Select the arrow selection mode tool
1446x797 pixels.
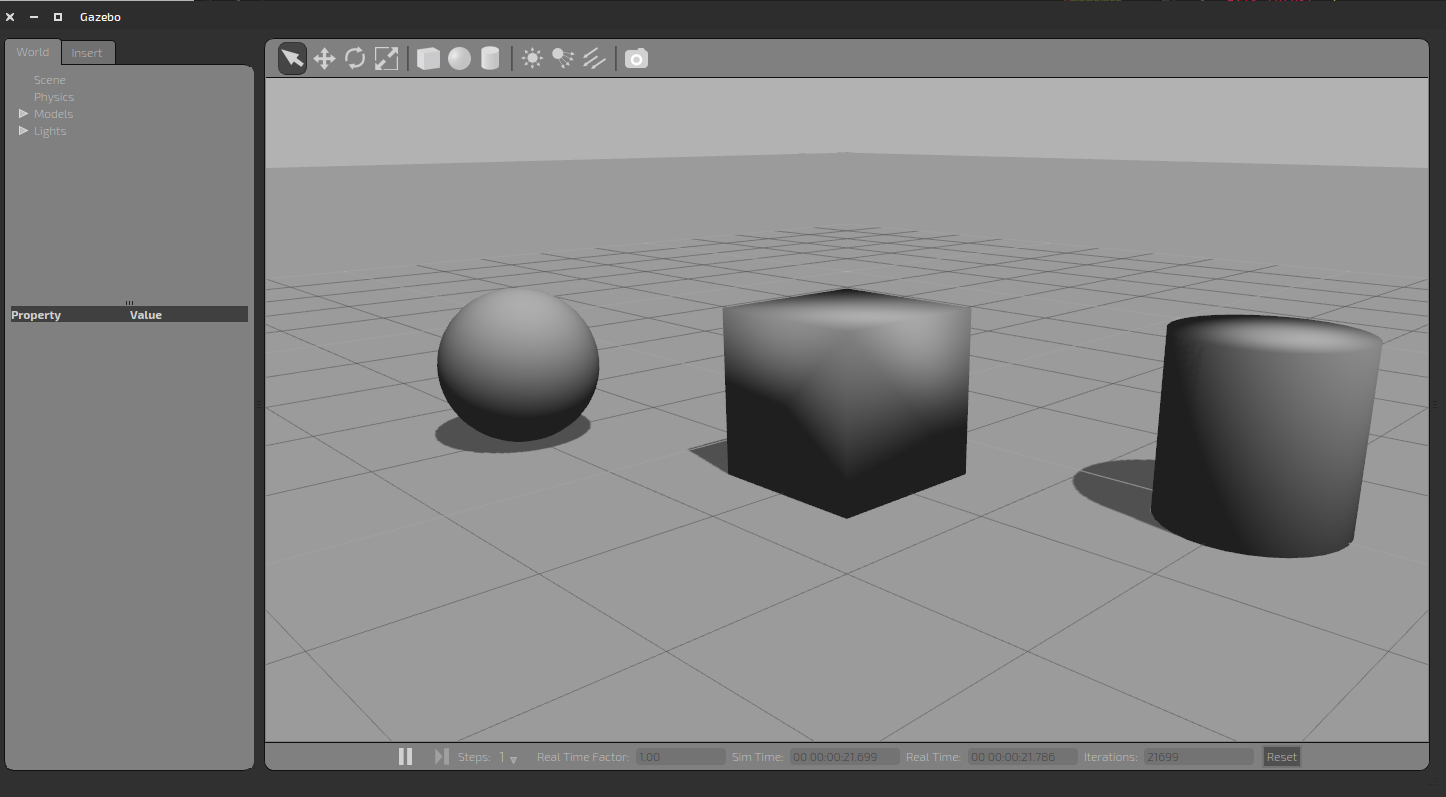(292, 59)
